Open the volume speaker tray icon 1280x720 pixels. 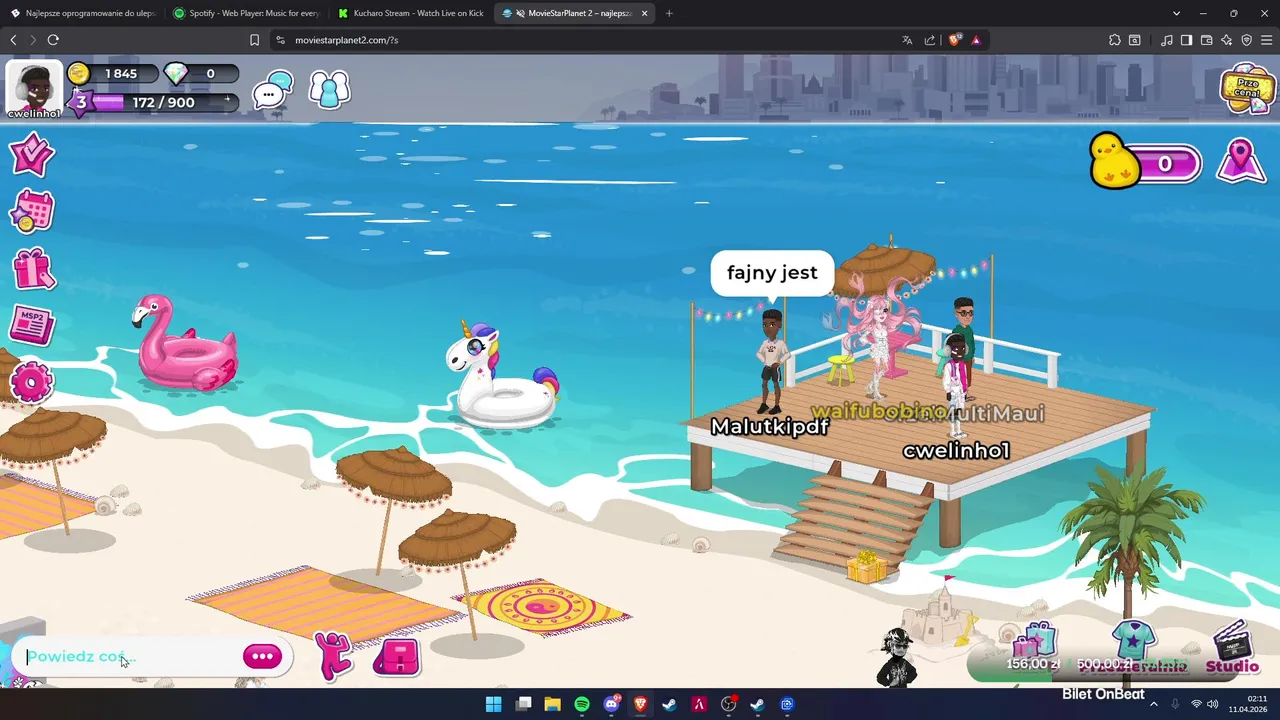(x=1213, y=704)
